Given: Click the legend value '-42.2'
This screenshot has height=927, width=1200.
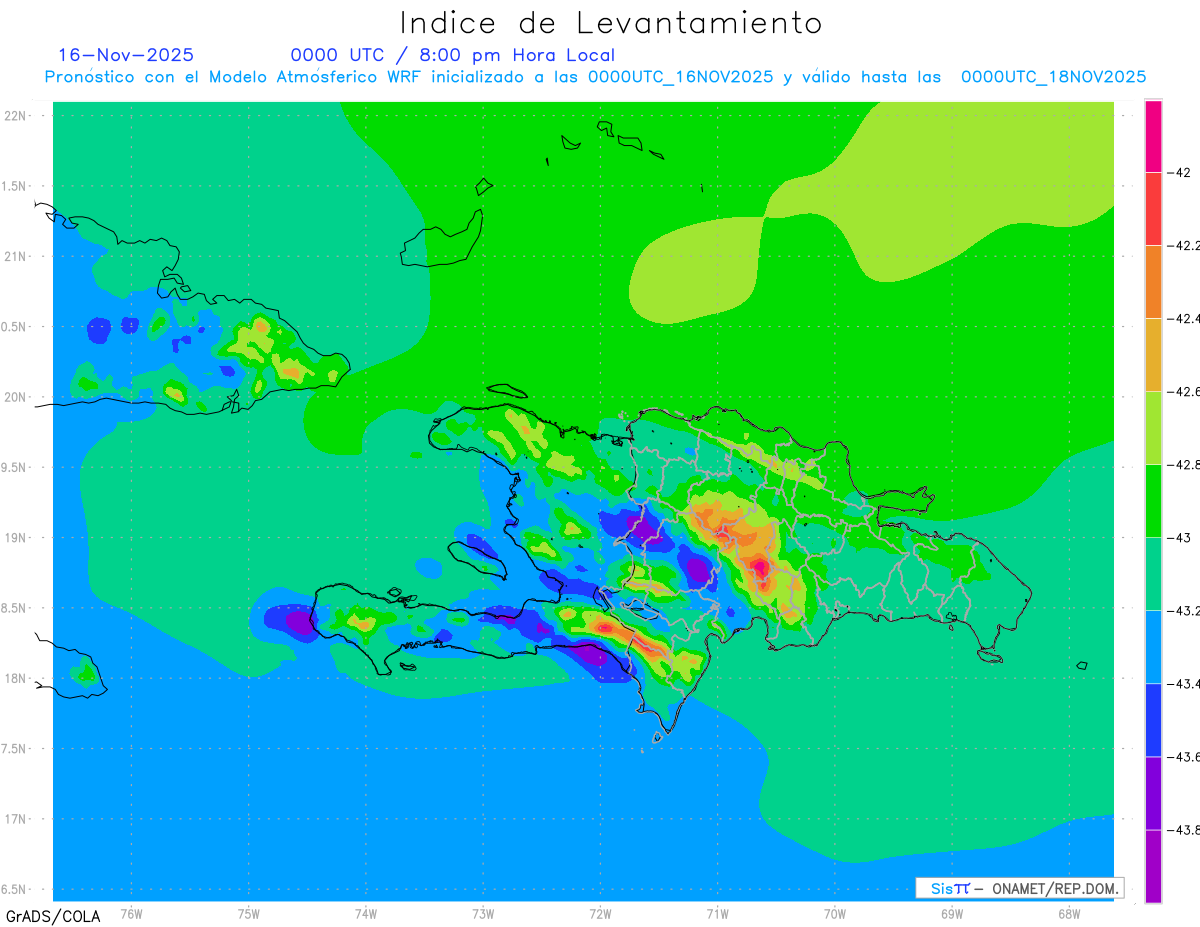Looking at the screenshot, I should pyautogui.click(x=1184, y=245).
